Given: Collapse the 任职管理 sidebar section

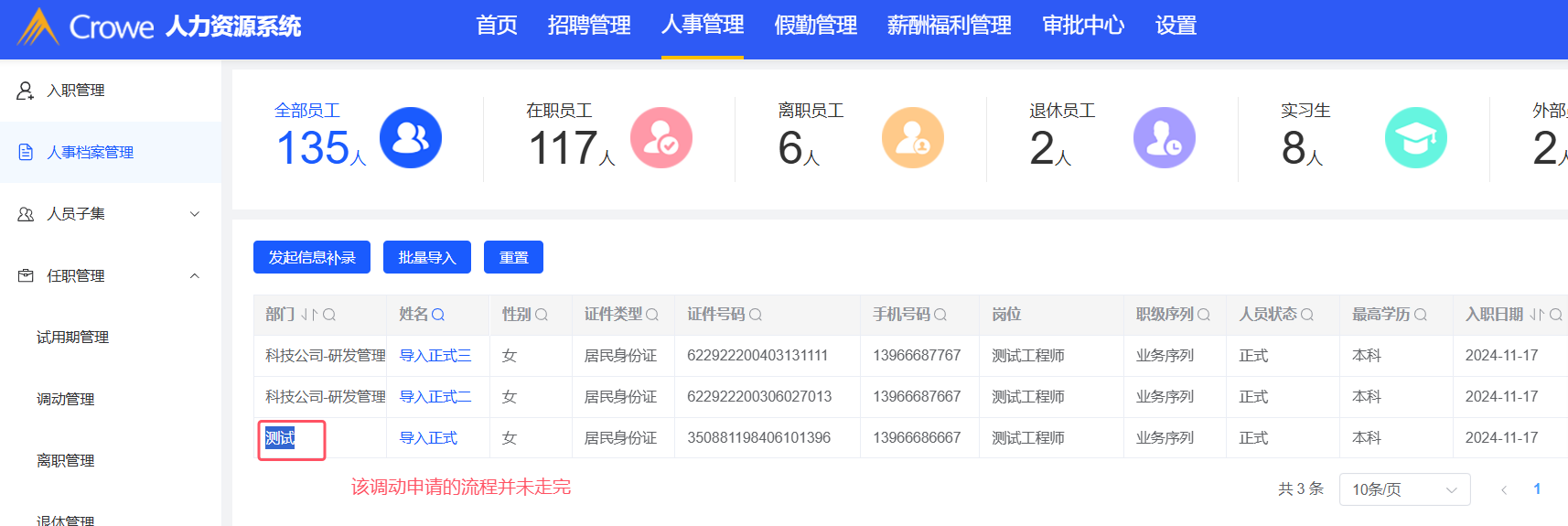Looking at the screenshot, I should pos(194,276).
